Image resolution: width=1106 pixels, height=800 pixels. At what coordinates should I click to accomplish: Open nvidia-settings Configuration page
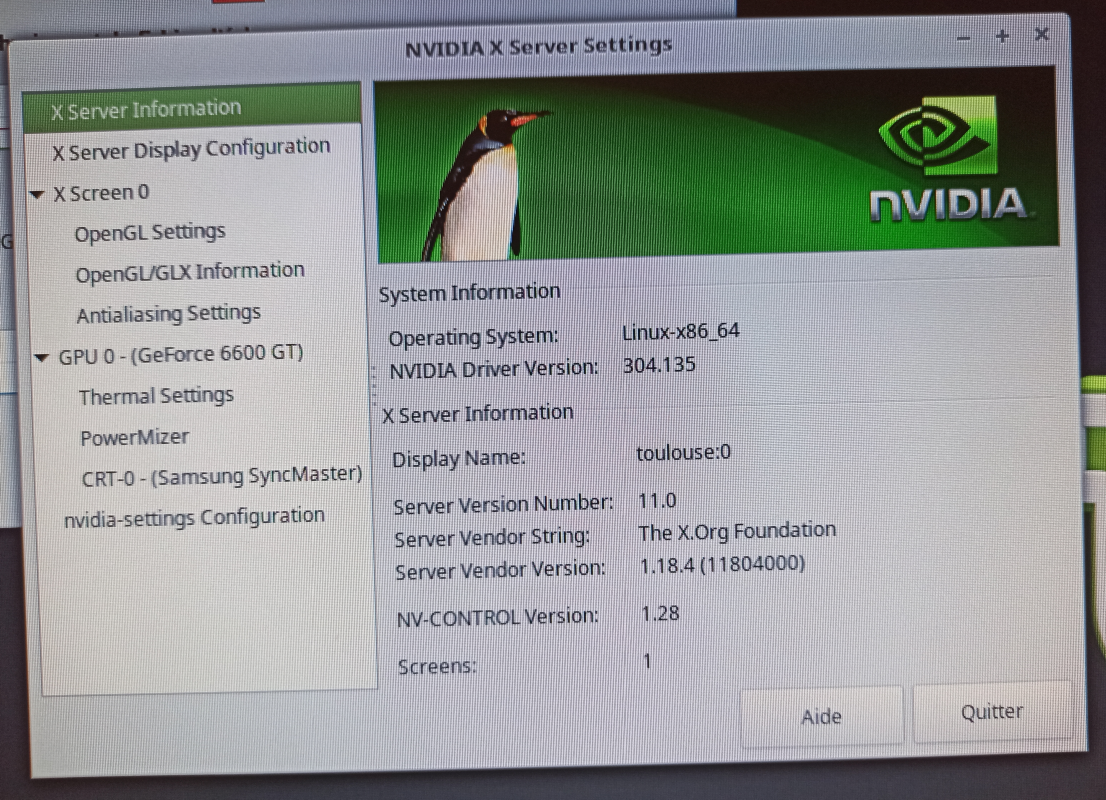pyautogui.click(x=195, y=517)
